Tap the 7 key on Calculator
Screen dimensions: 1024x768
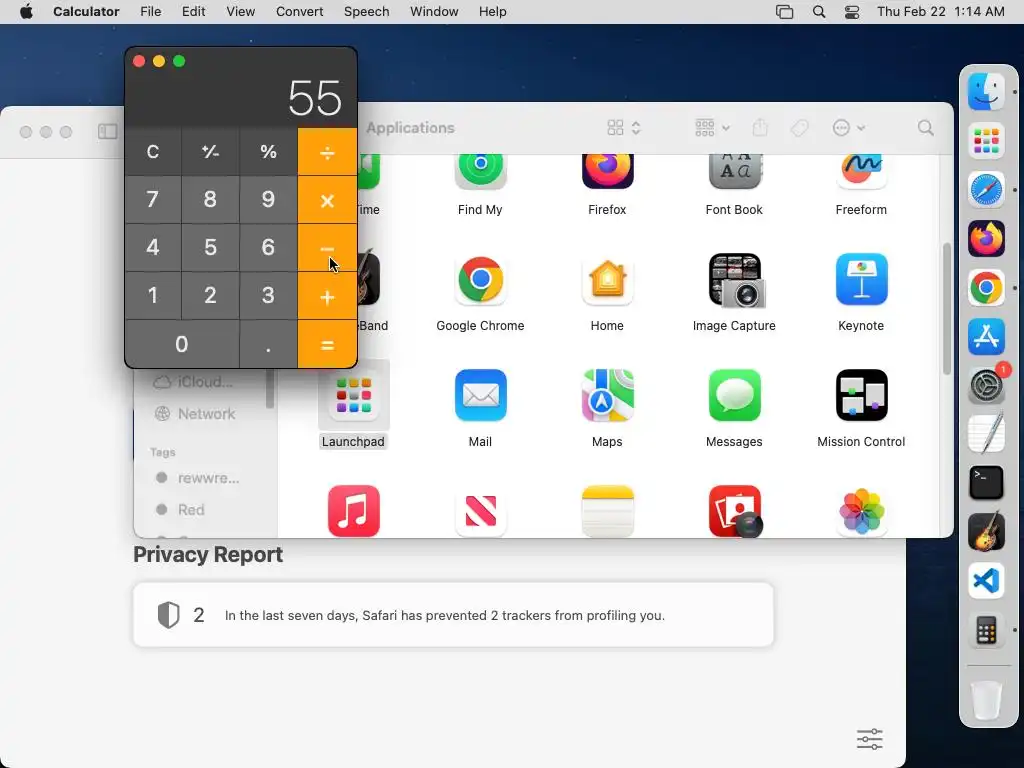click(x=153, y=200)
